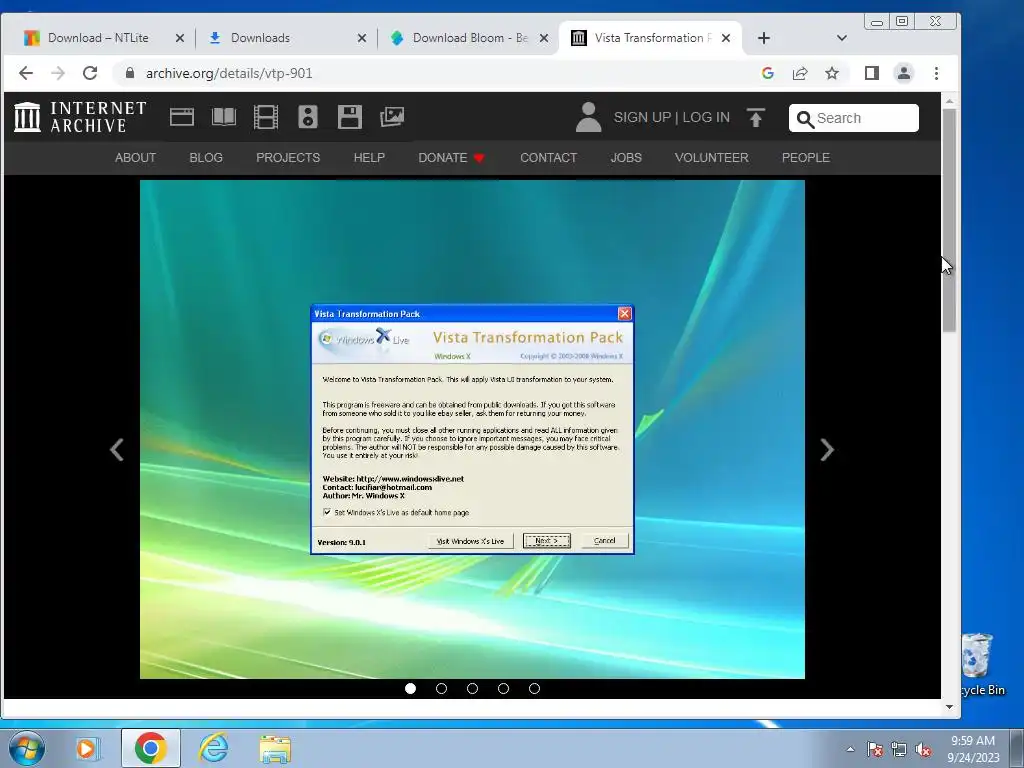Open the Images icon

(x=392, y=117)
